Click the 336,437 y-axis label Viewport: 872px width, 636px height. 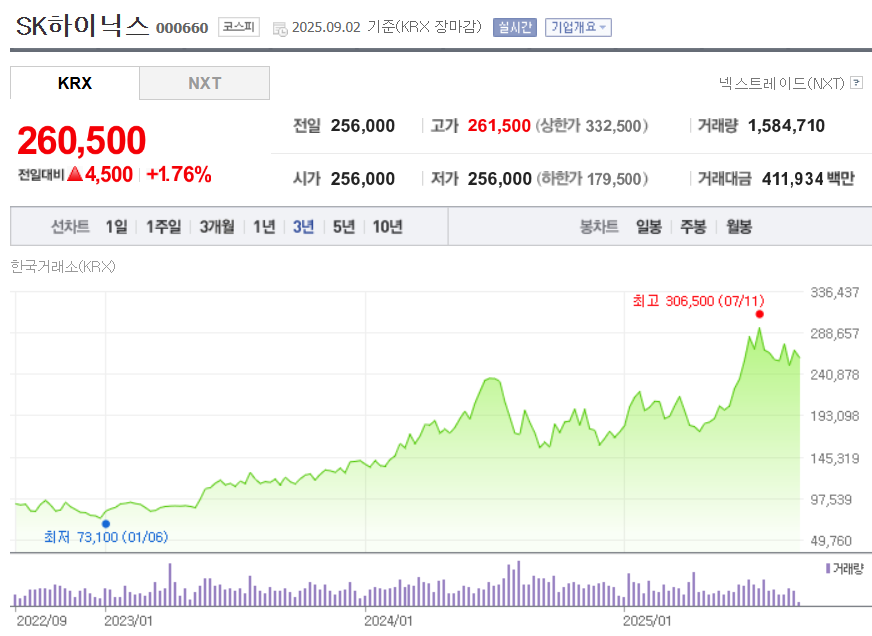point(835,292)
